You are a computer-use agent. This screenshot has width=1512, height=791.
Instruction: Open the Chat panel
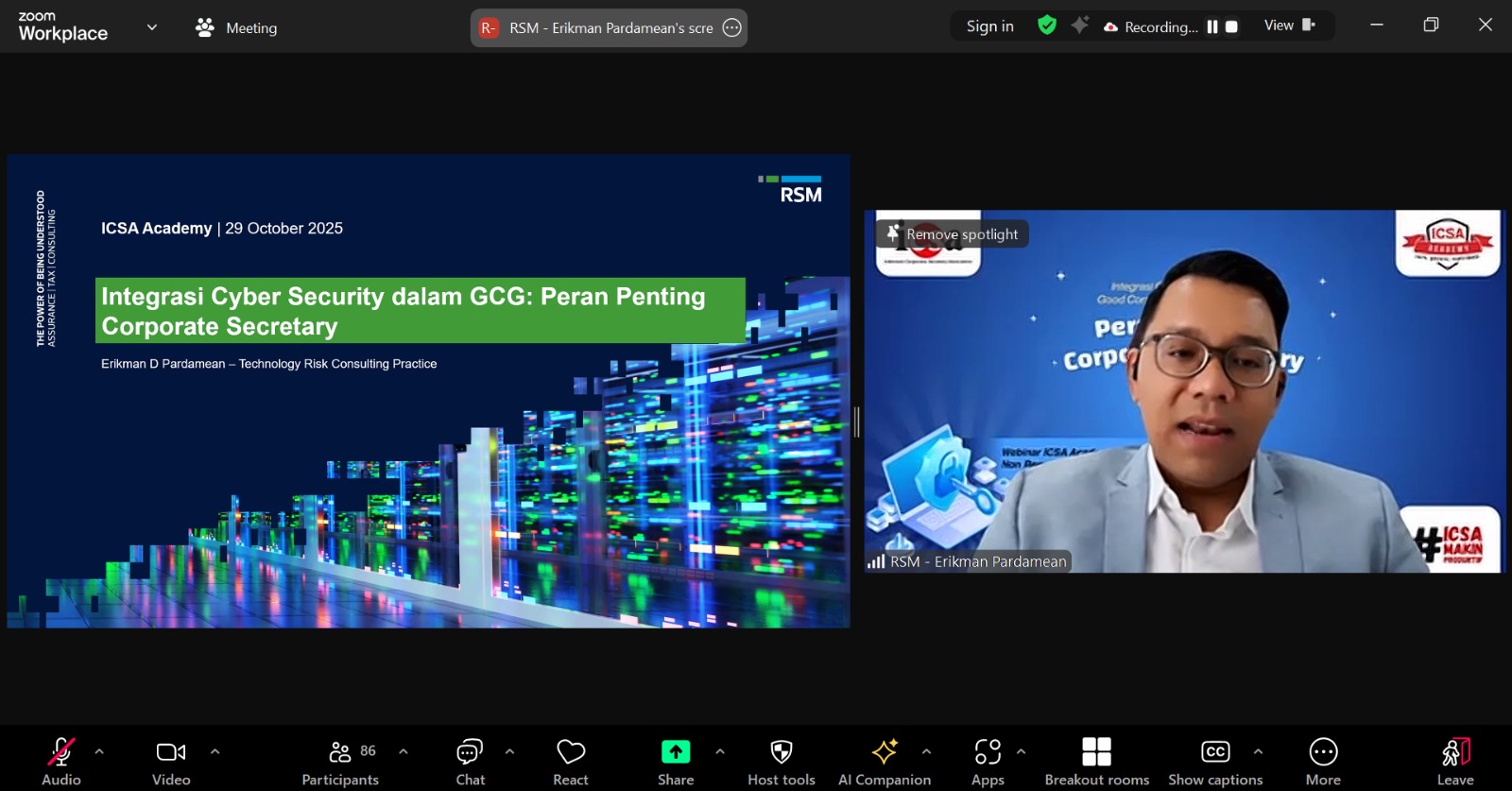[470, 762]
